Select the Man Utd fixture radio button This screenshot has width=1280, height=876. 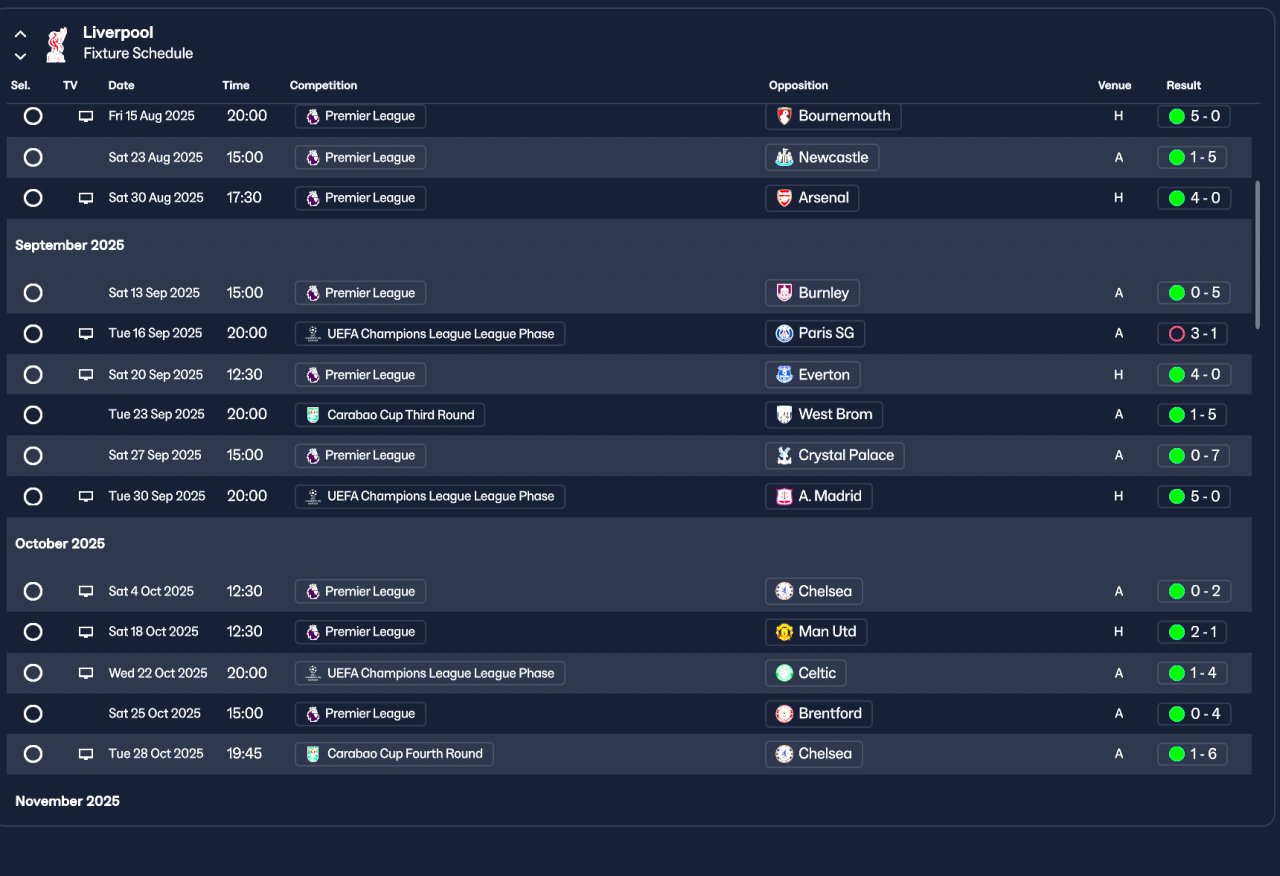click(x=33, y=632)
